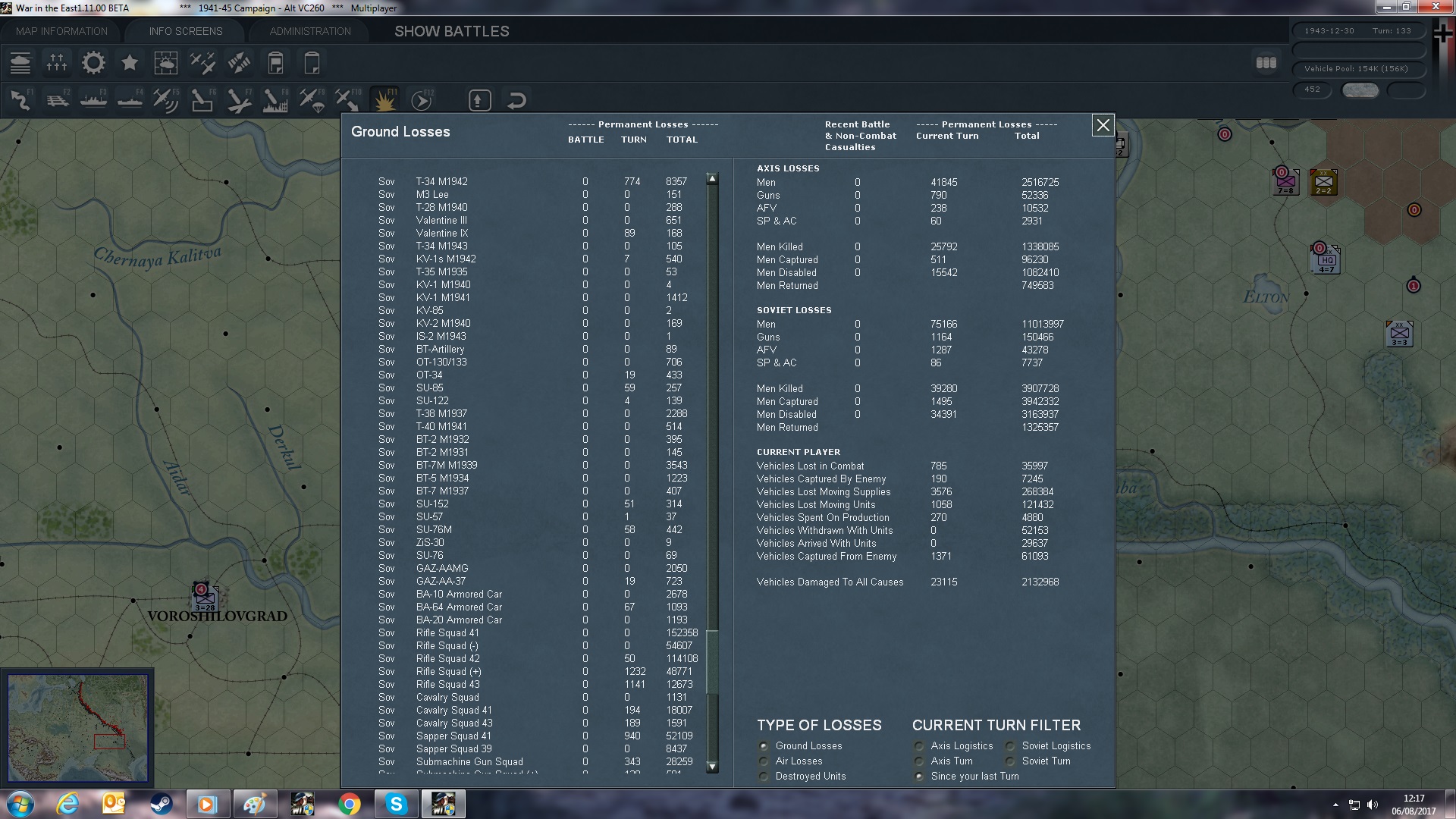Open the victory star icon
The image size is (1456, 819).
[x=130, y=63]
